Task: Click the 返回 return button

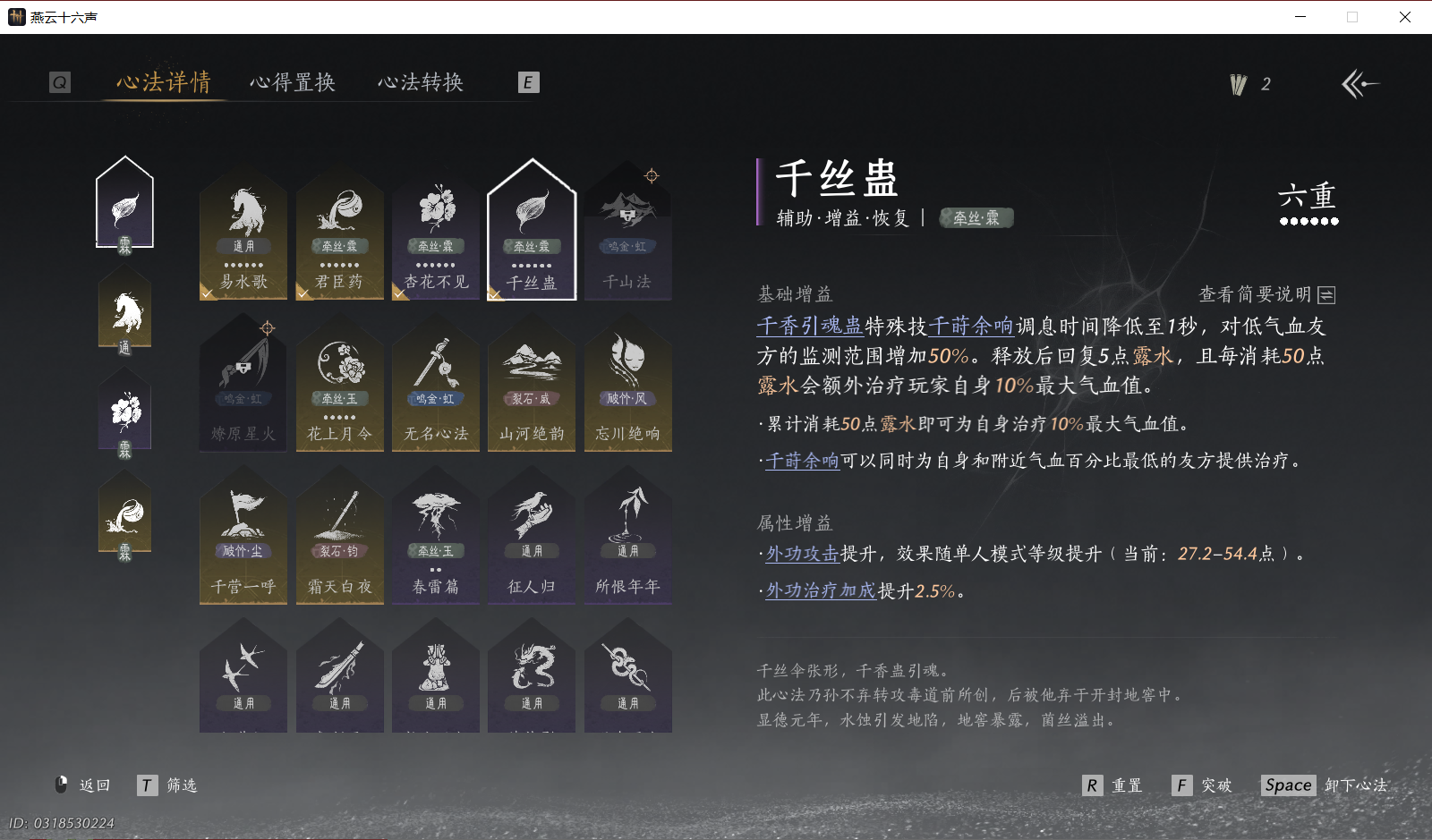Action: click(x=83, y=785)
